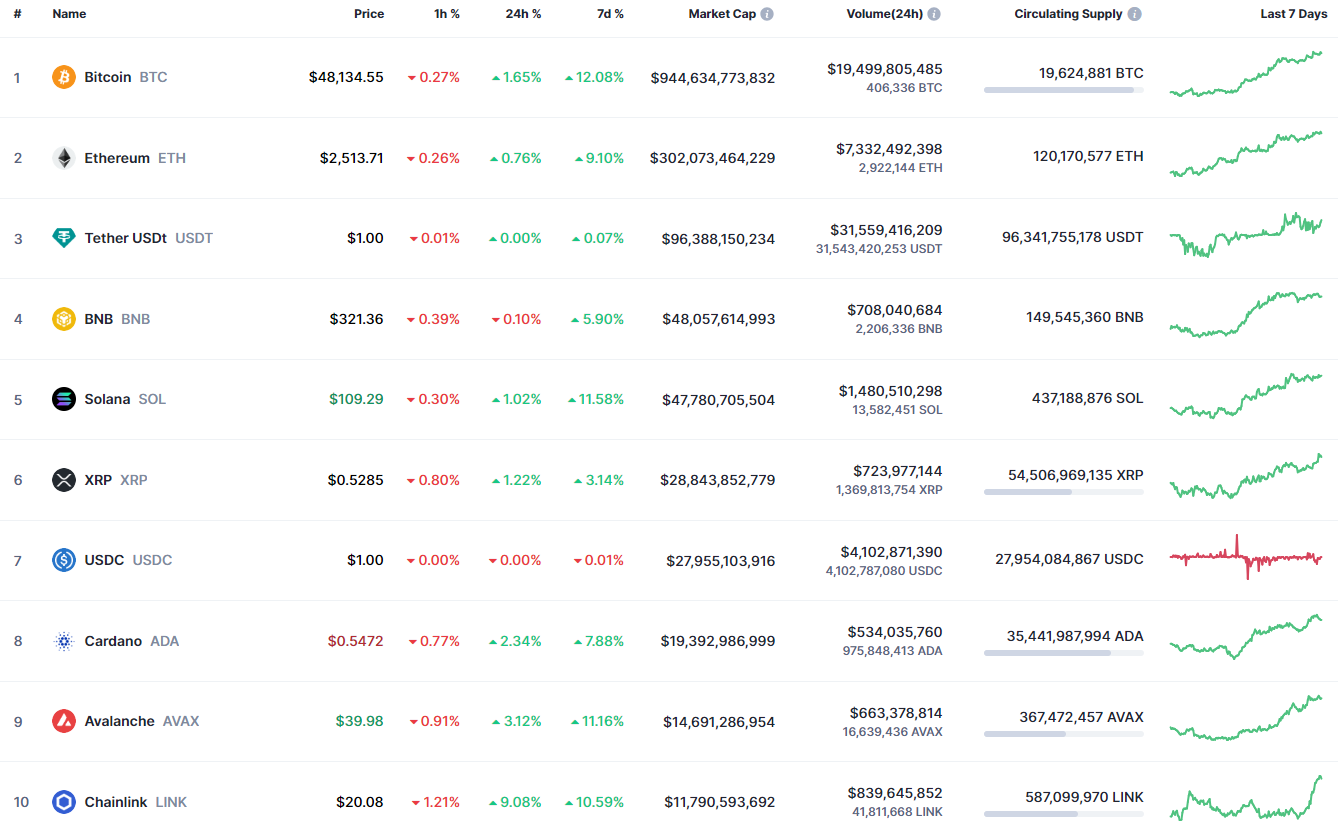Click the Solana logo icon
This screenshot has width=1339, height=832.
(64, 399)
